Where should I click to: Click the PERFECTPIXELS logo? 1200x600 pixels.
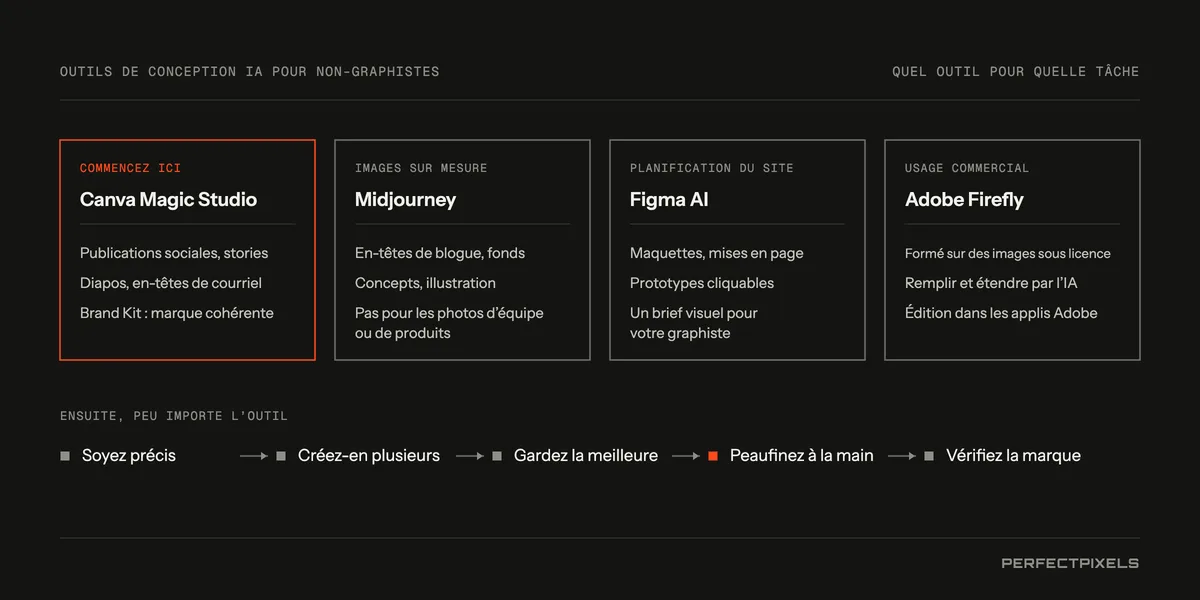(1070, 563)
